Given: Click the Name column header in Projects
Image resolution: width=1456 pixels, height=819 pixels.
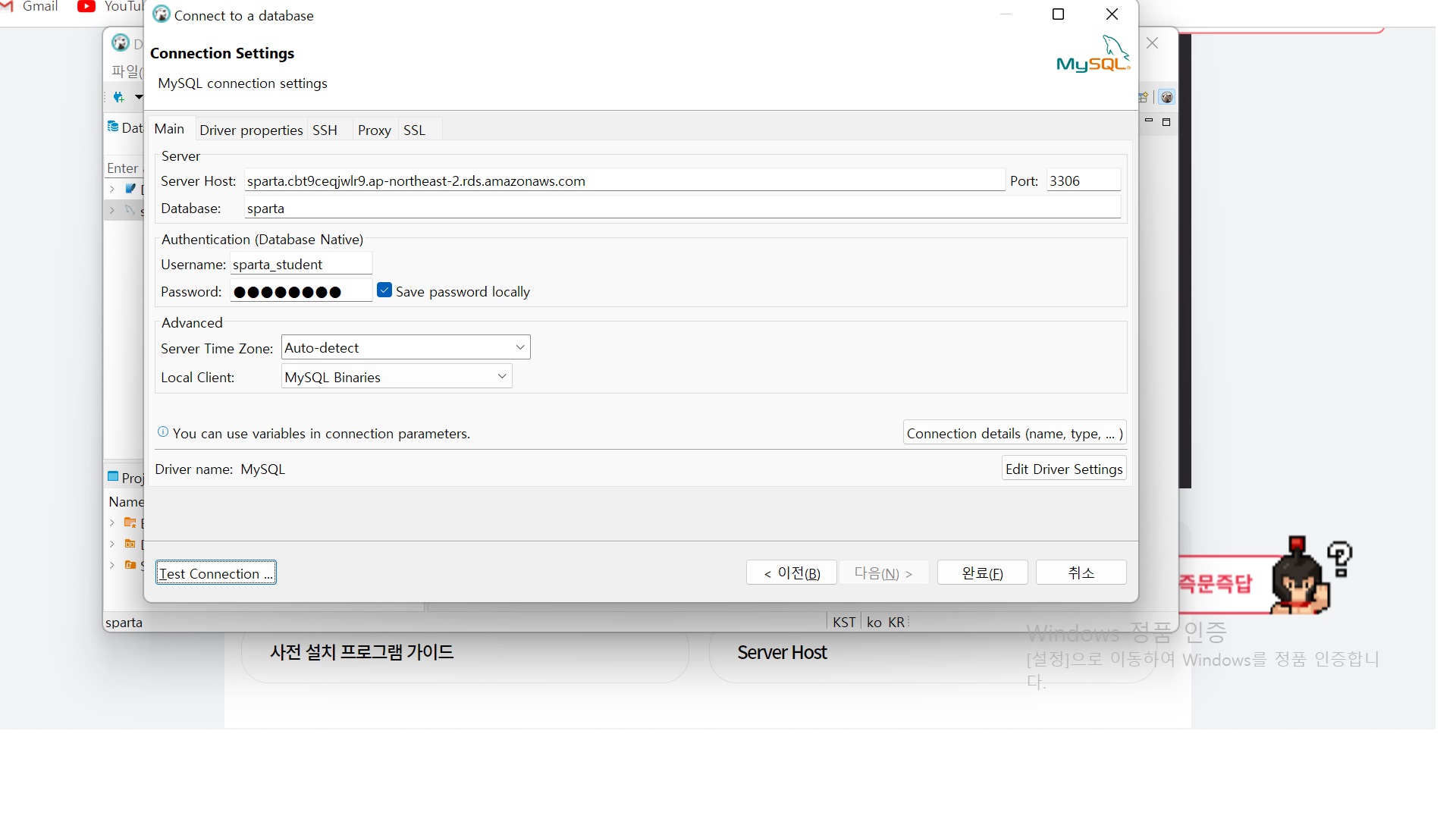Looking at the screenshot, I should coord(125,501).
